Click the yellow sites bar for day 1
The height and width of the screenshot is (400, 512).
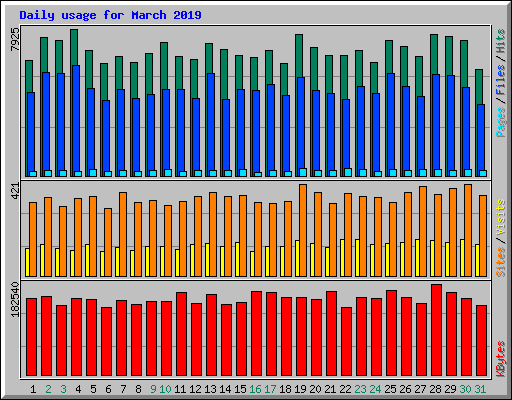tap(27, 262)
